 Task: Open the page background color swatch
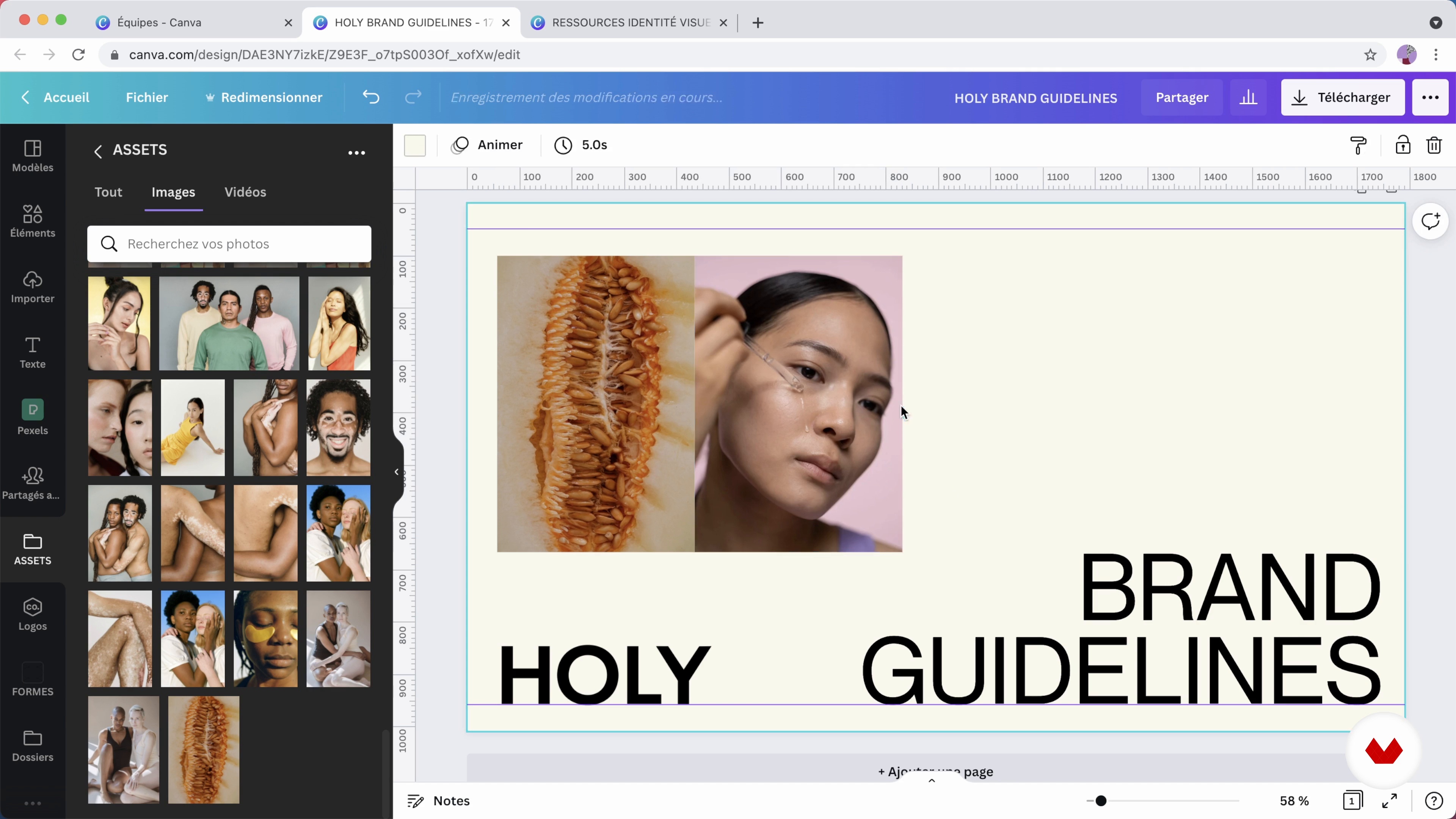click(x=415, y=145)
